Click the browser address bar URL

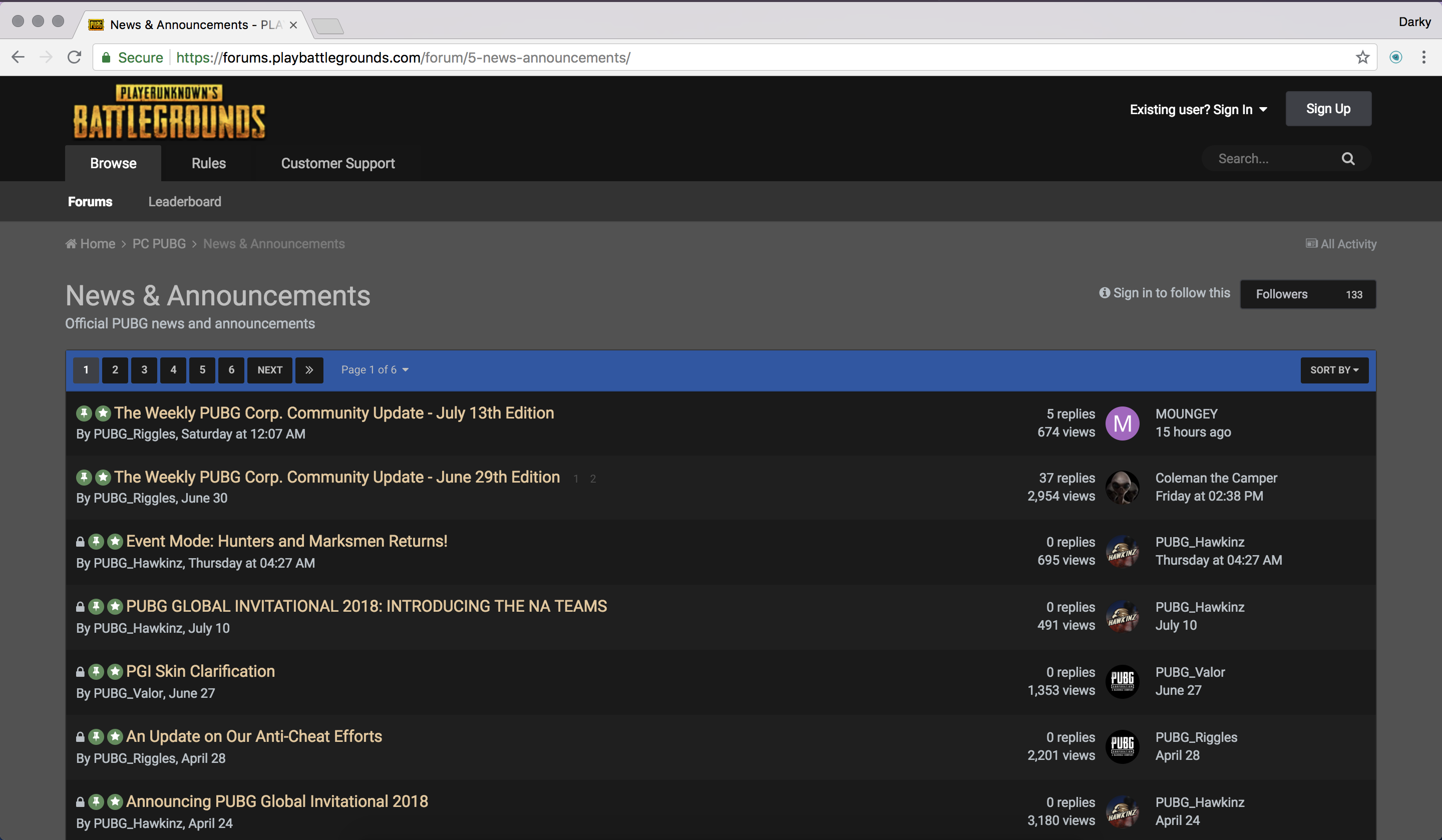click(x=404, y=57)
